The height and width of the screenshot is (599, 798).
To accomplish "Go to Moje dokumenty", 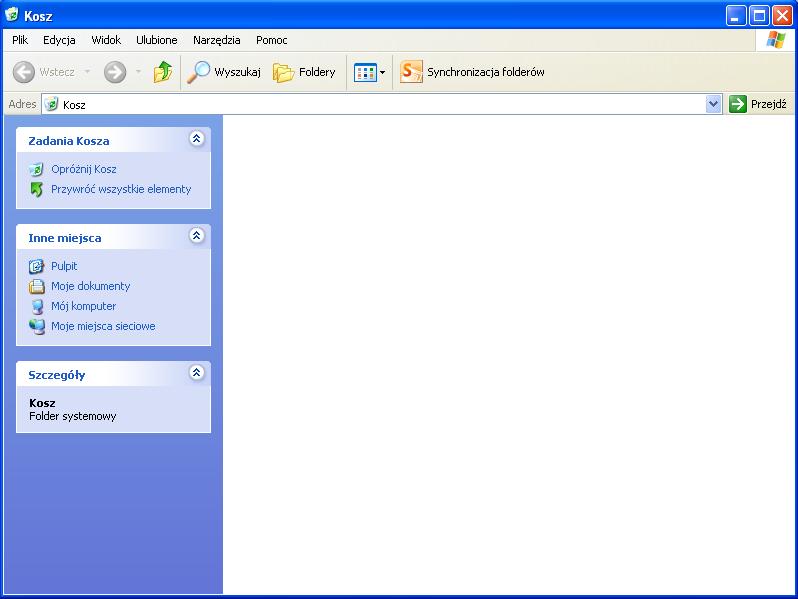I will pos(90,286).
